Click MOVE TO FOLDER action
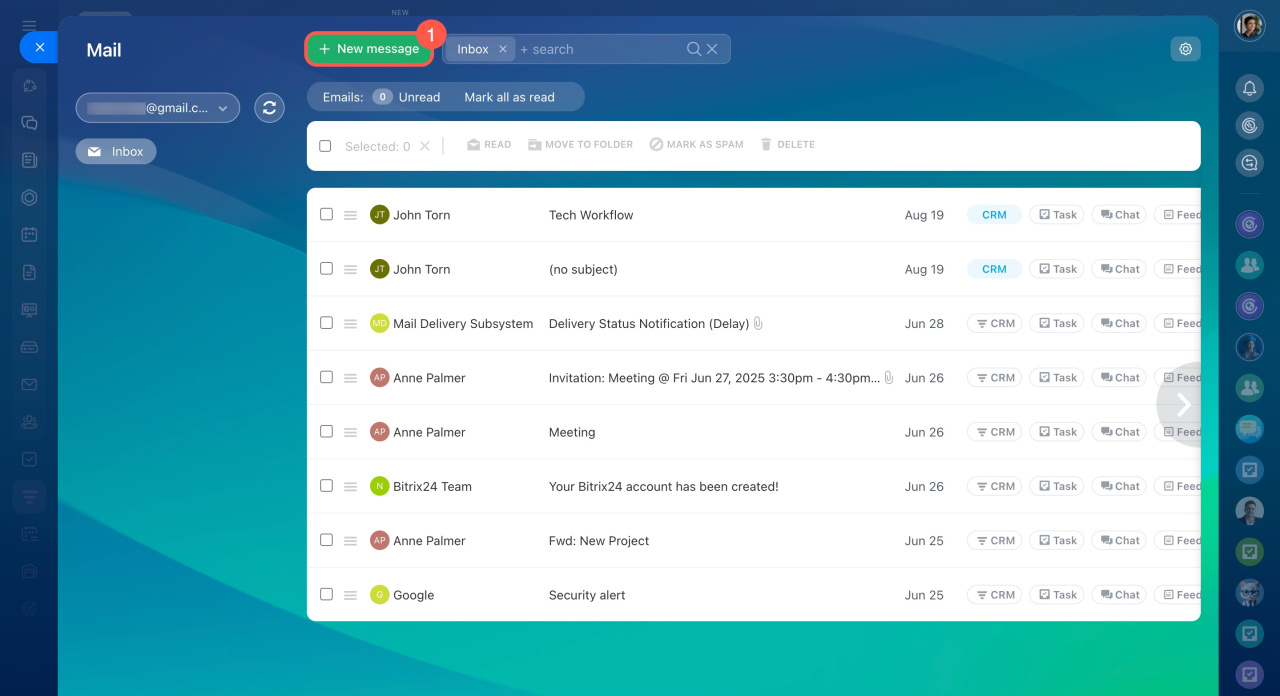Viewport: 1280px width, 696px height. pyautogui.click(x=581, y=145)
